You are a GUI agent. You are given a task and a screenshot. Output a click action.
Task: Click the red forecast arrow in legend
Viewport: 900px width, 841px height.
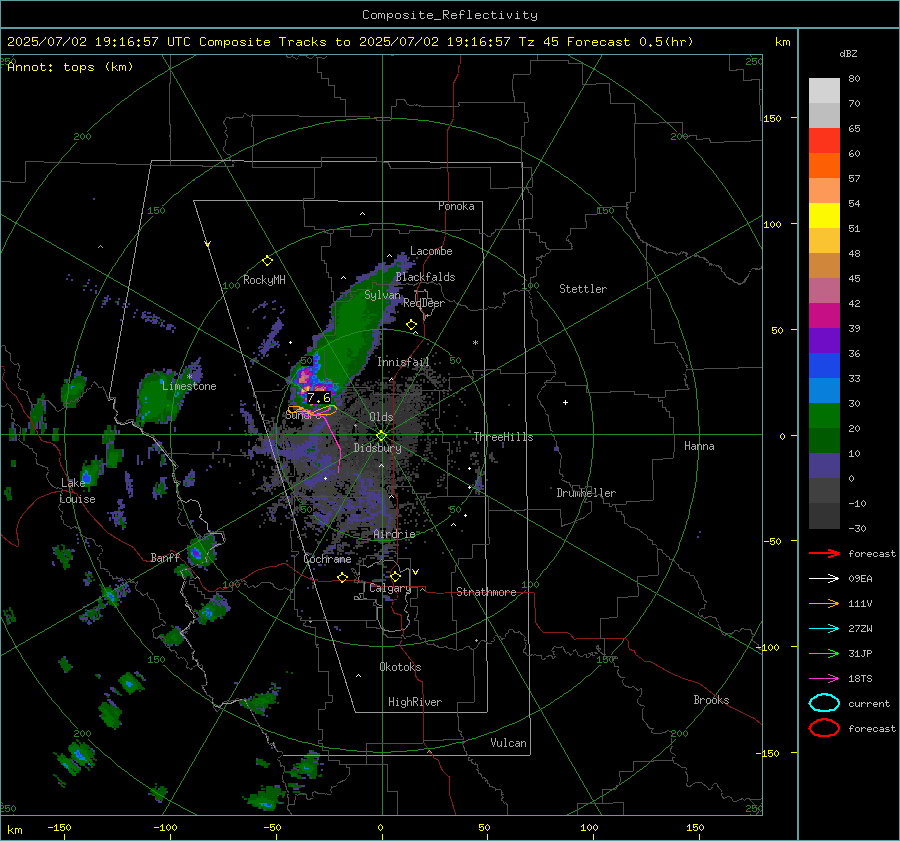pos(824,553)
